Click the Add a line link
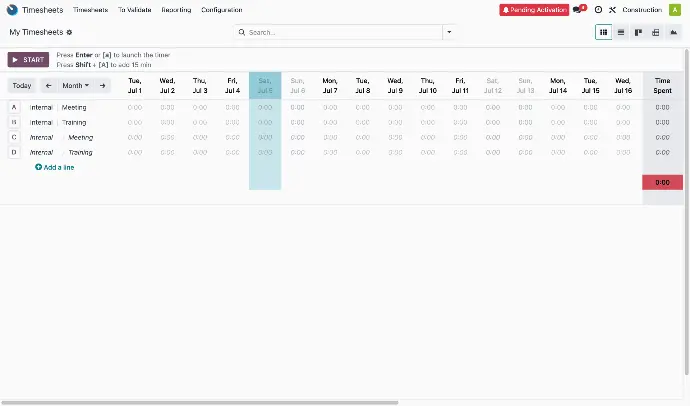Viewport: 690px width, 406px height. (55, 167)
